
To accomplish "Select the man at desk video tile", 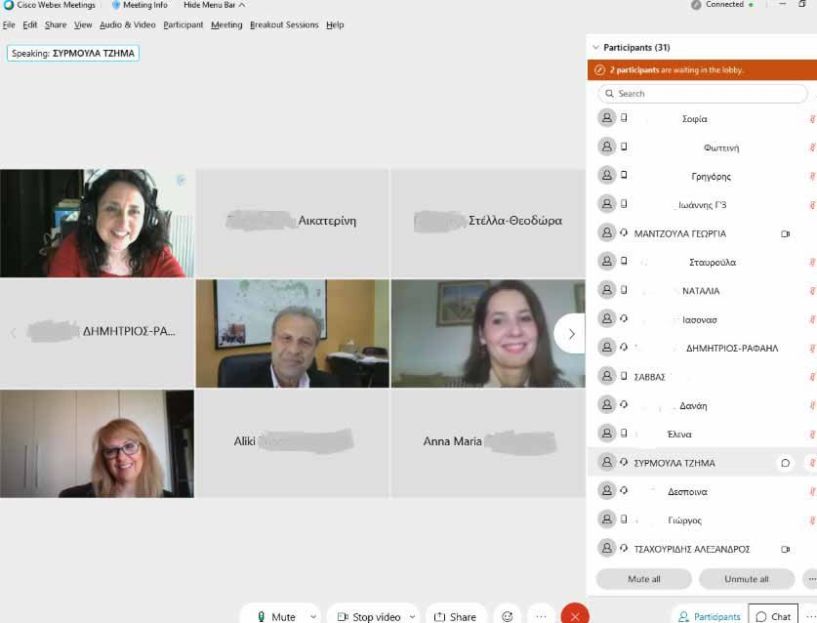I will (x=292, y=333).
